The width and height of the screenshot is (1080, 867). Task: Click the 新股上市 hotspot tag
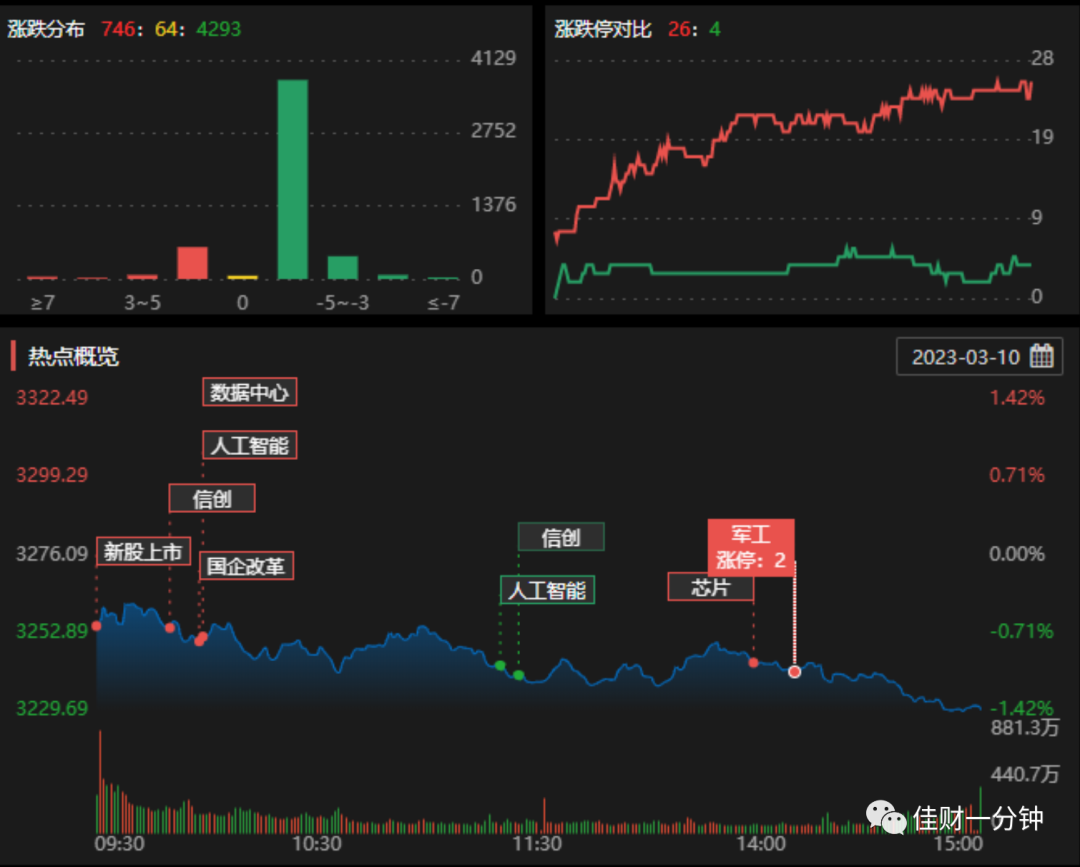143,551
